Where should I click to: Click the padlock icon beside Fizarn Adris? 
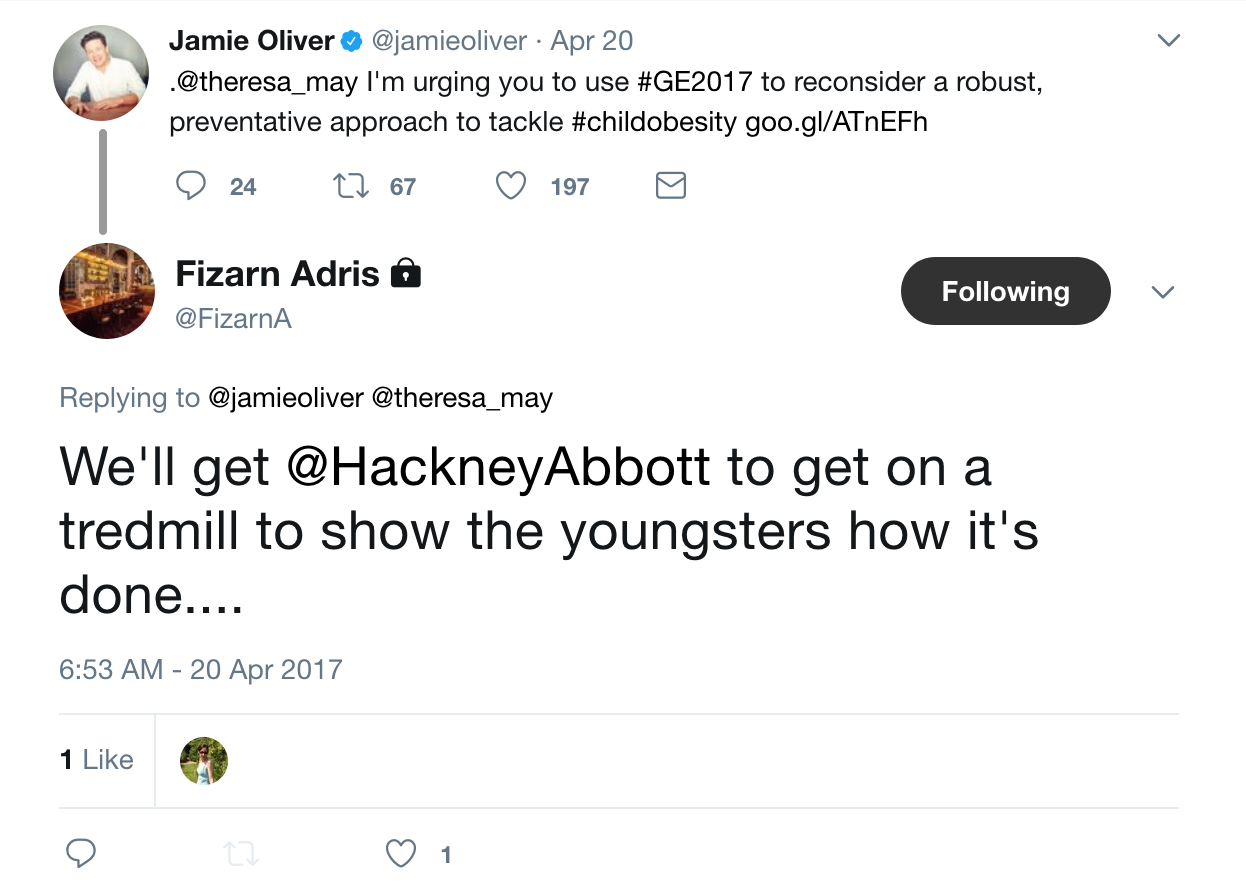pos(405,272)
